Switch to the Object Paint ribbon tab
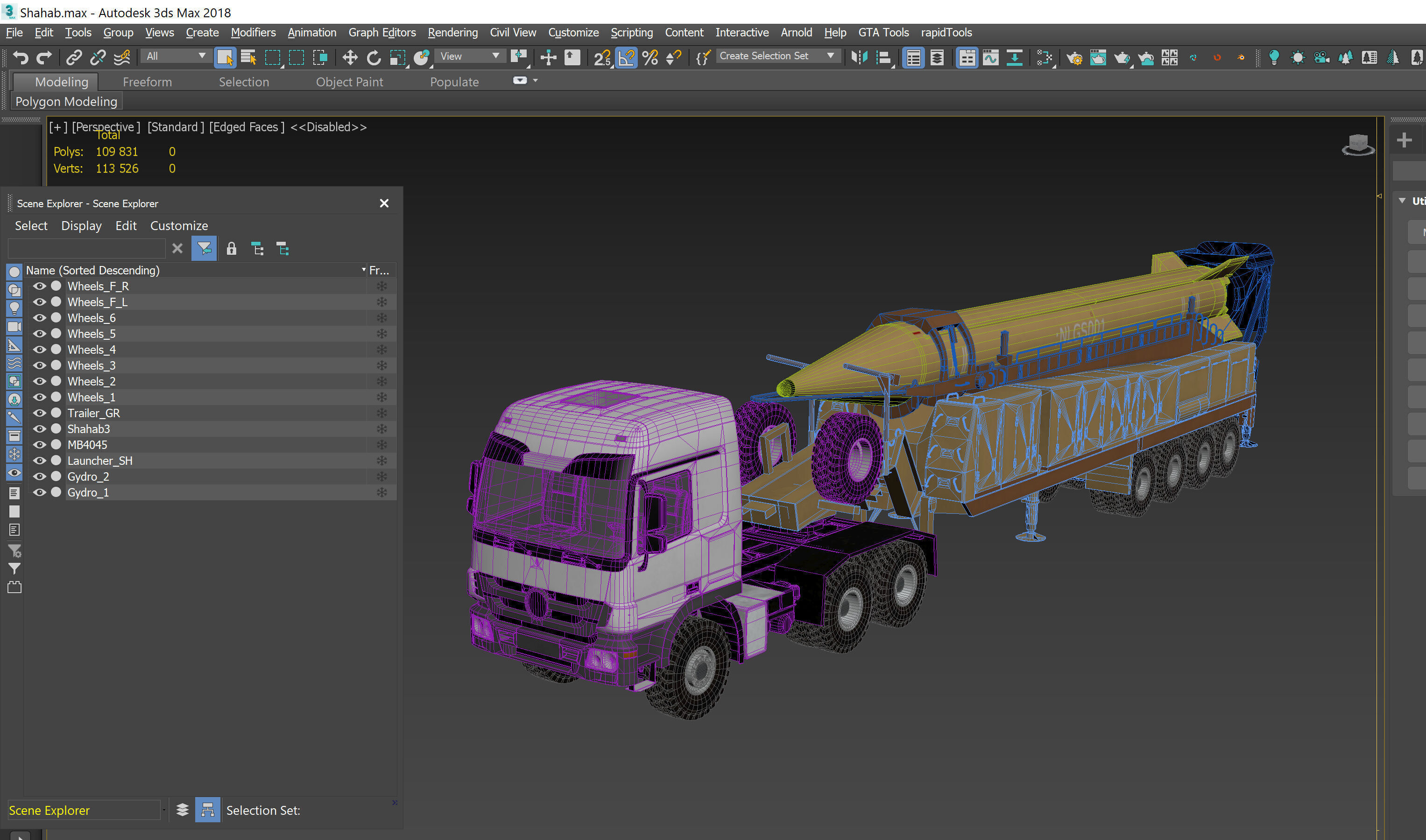The width and height of the screenshot is (1426, 840). pos(349,82)
